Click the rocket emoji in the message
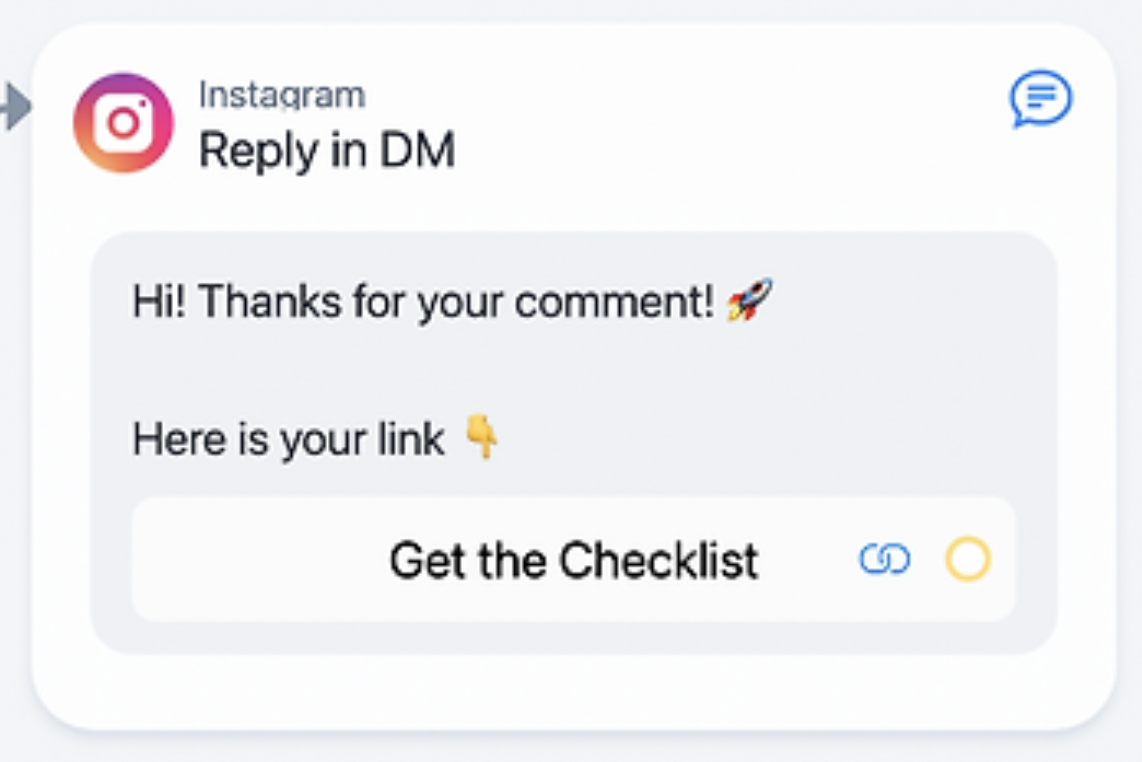The width and height of the screenshot is (1142, 762). coord(750,300)
